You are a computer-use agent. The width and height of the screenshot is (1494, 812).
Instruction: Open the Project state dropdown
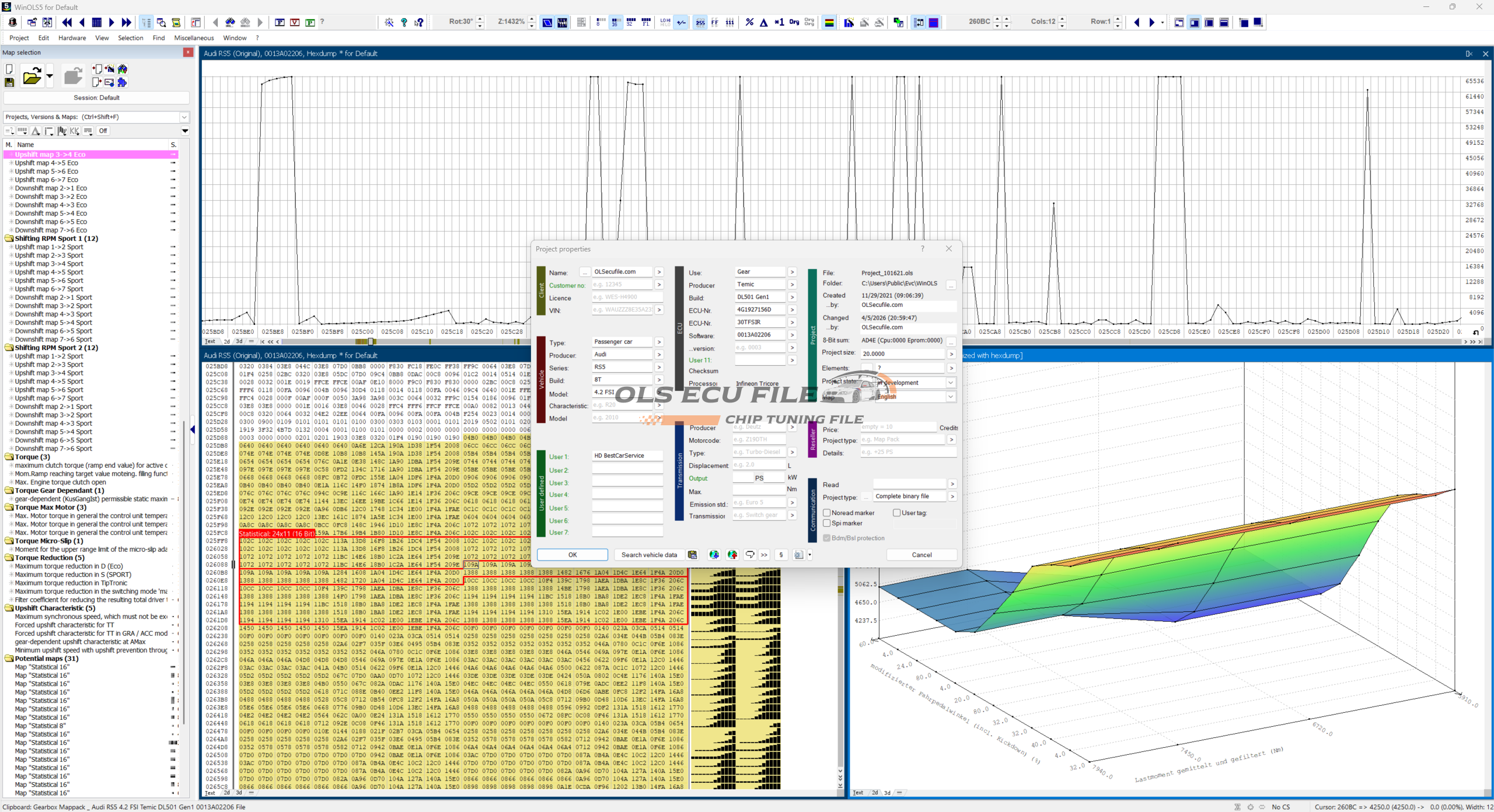tap(951, 383)
